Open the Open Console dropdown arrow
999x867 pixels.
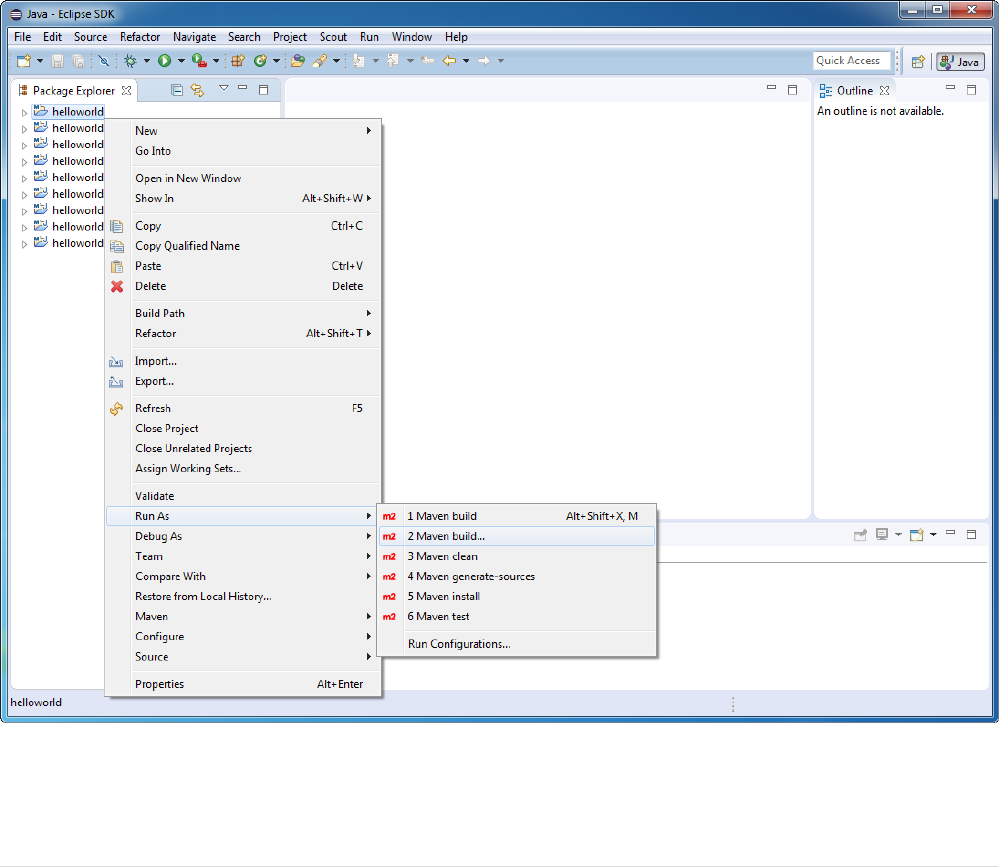933,535
